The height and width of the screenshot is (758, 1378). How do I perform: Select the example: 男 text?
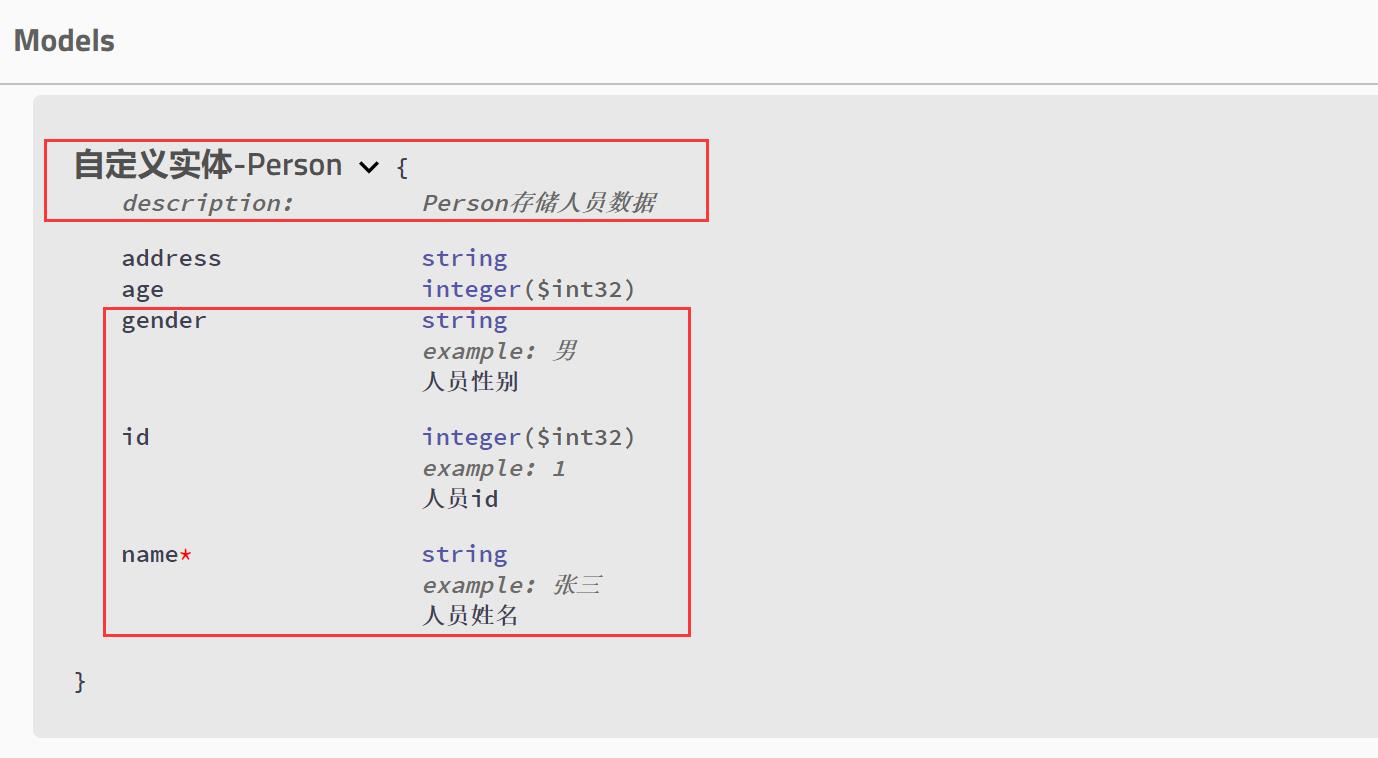[499, 352]
